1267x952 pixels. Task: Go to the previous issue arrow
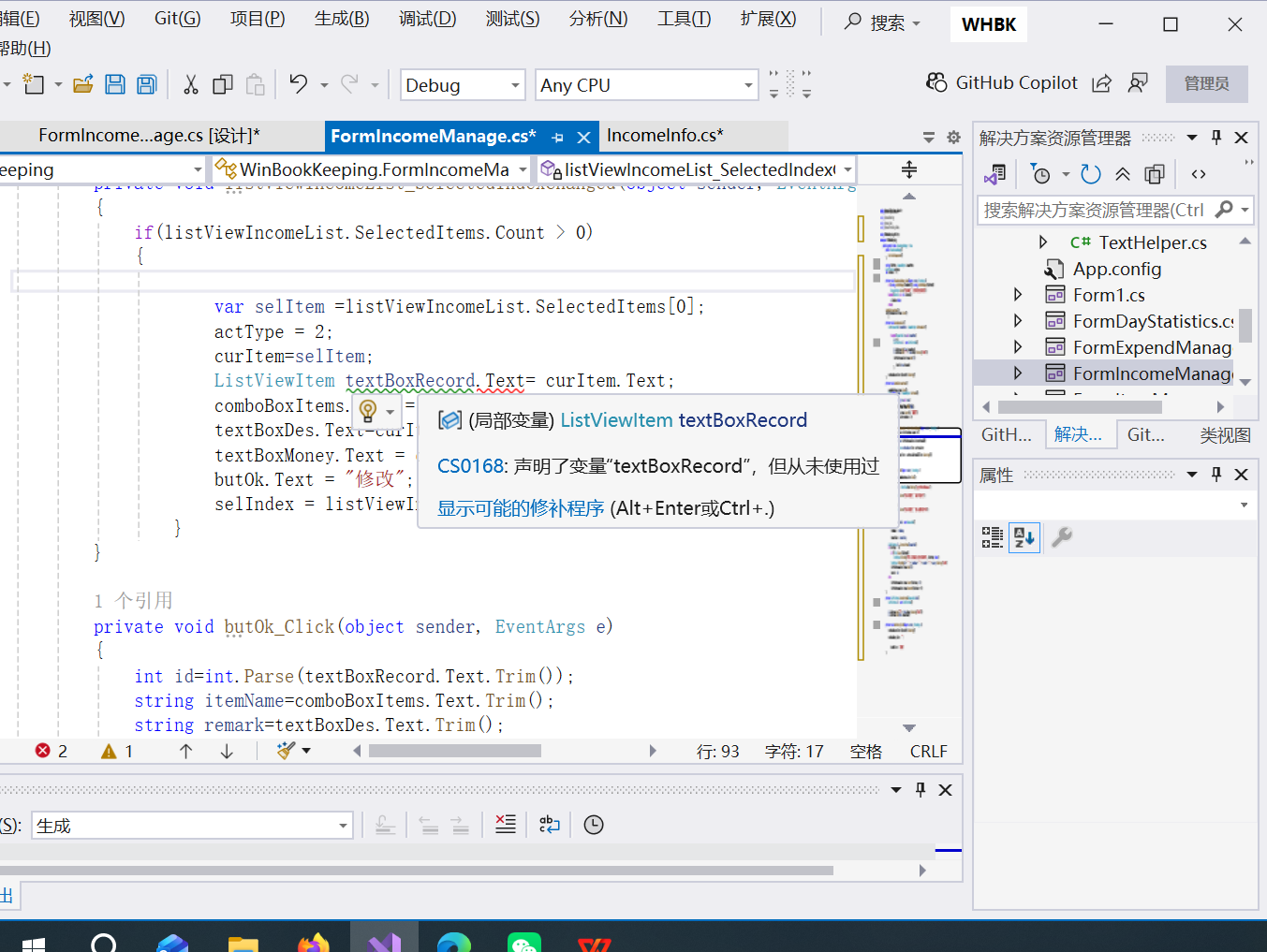point(186,751)
